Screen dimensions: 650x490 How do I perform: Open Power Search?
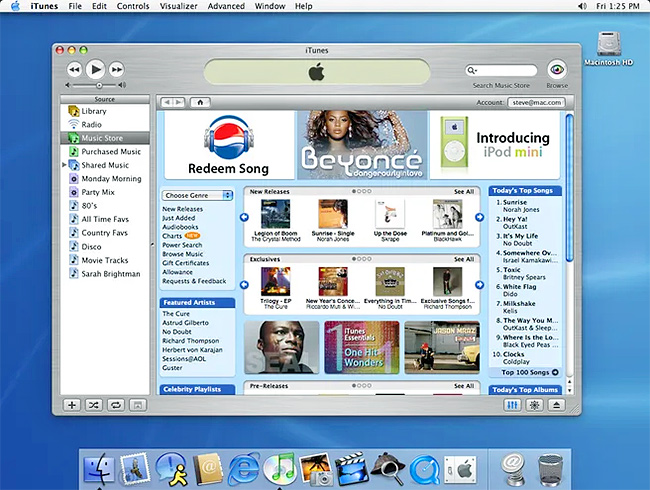coord(182,245)
